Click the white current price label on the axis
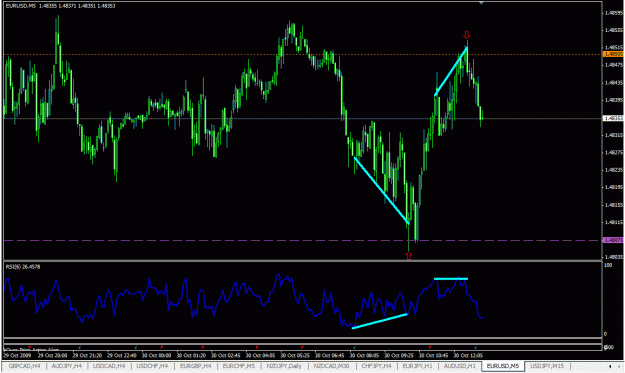This screenshot has height=373, width=625. tap(613, 118)
